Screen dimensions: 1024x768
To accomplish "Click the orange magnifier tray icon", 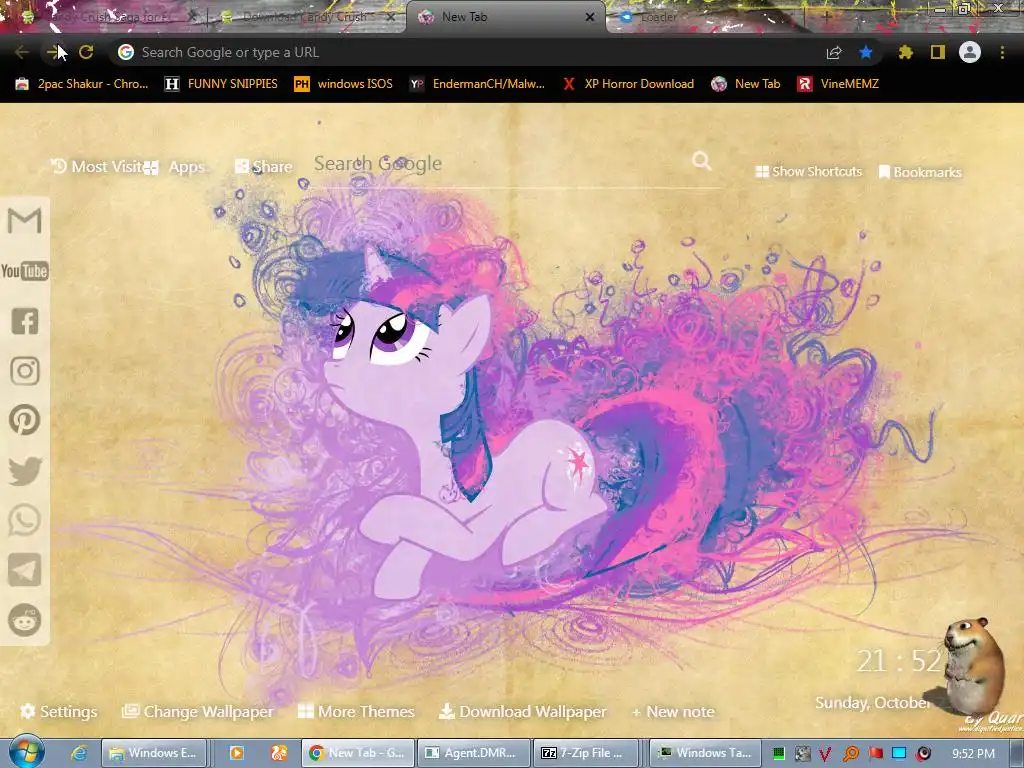I will coord(851,754).
